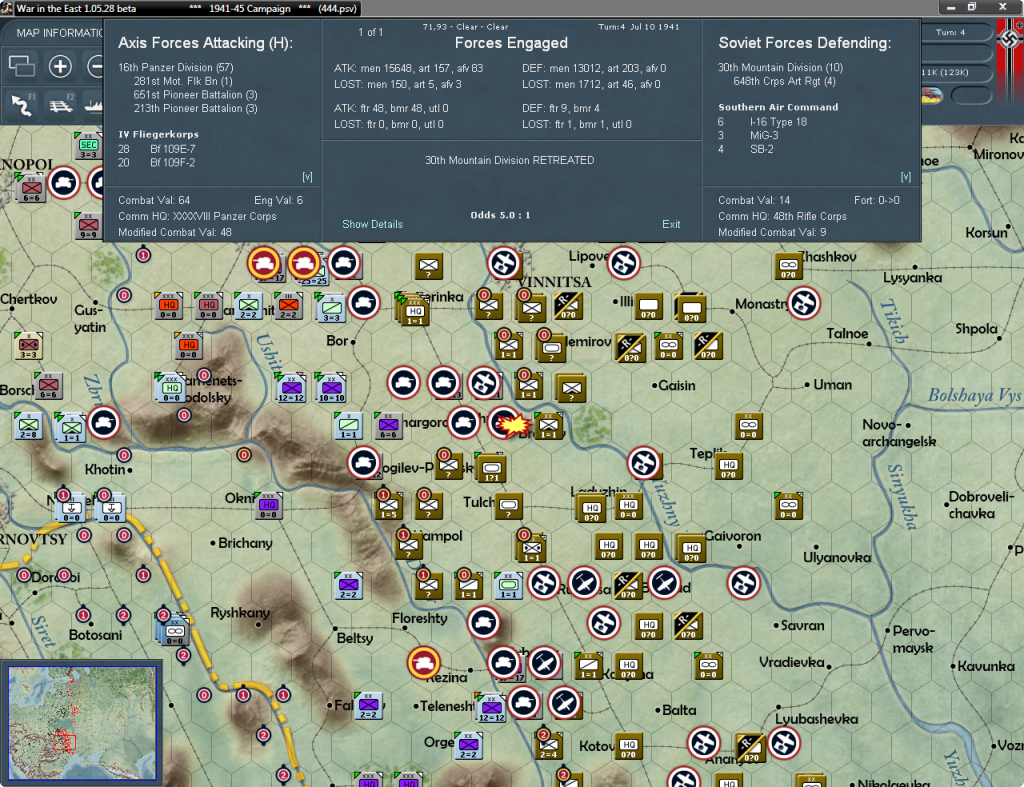Select the Bf 109F-2 aircraft row
The image size is (1024, 787).
point(157,163)
